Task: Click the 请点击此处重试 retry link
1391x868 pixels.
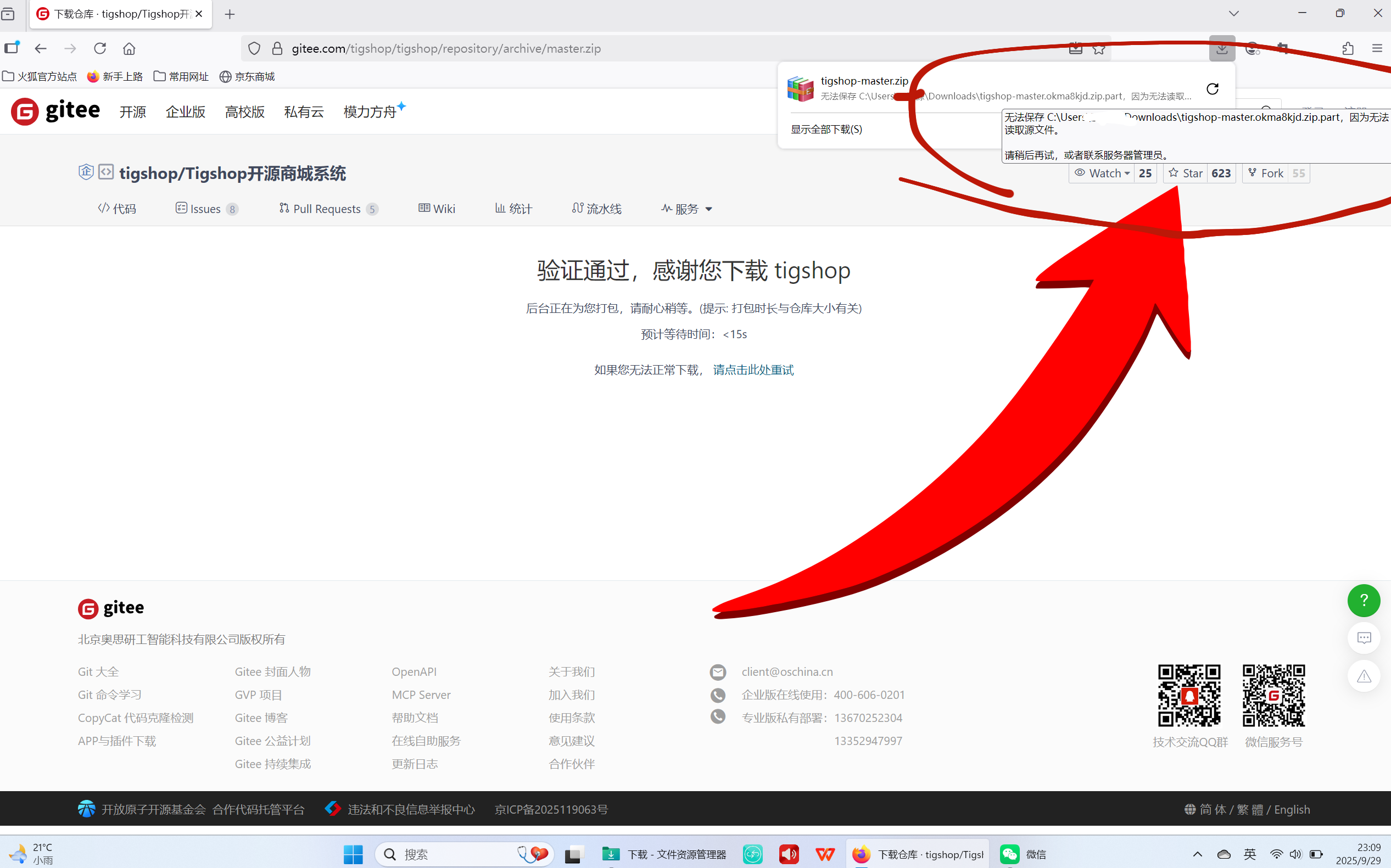Action: pyautogui.click(x=753, y=370)
